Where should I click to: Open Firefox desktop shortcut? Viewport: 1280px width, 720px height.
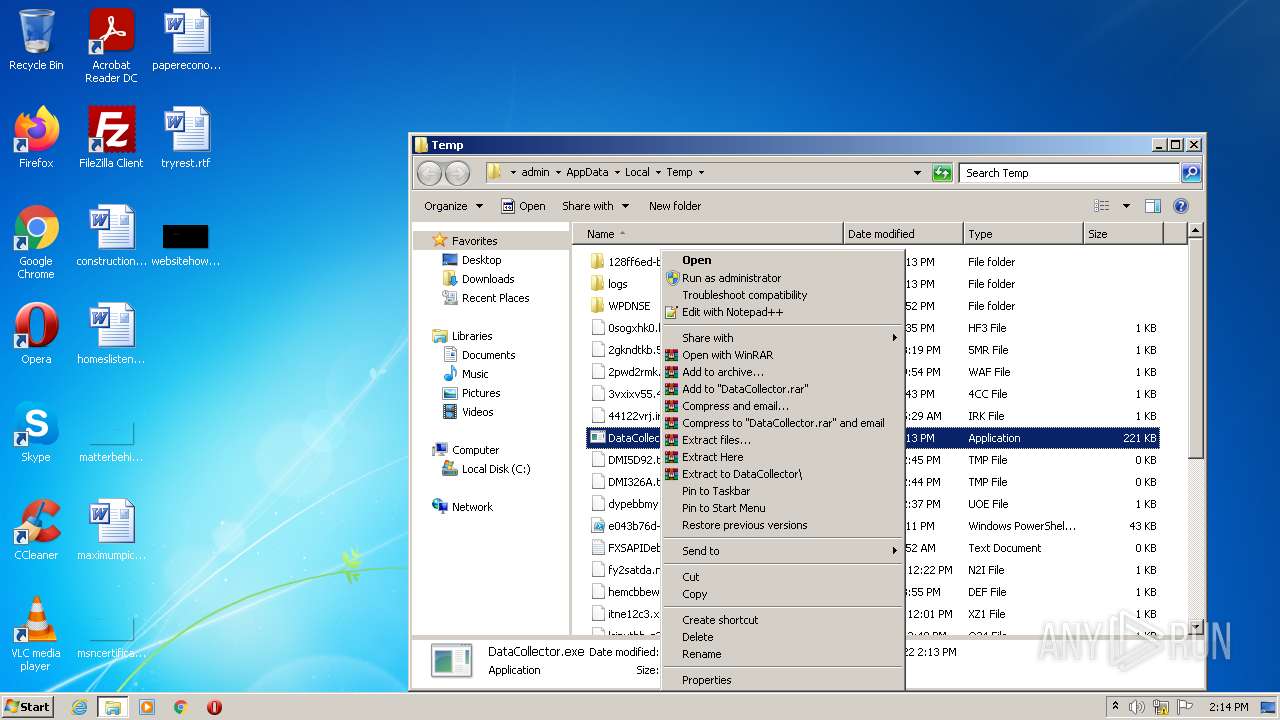click(x=36, y=138)
